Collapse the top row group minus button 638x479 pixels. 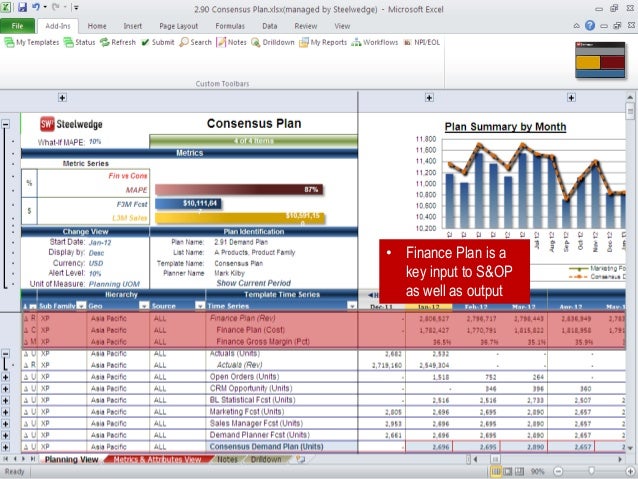coord(6,124)
